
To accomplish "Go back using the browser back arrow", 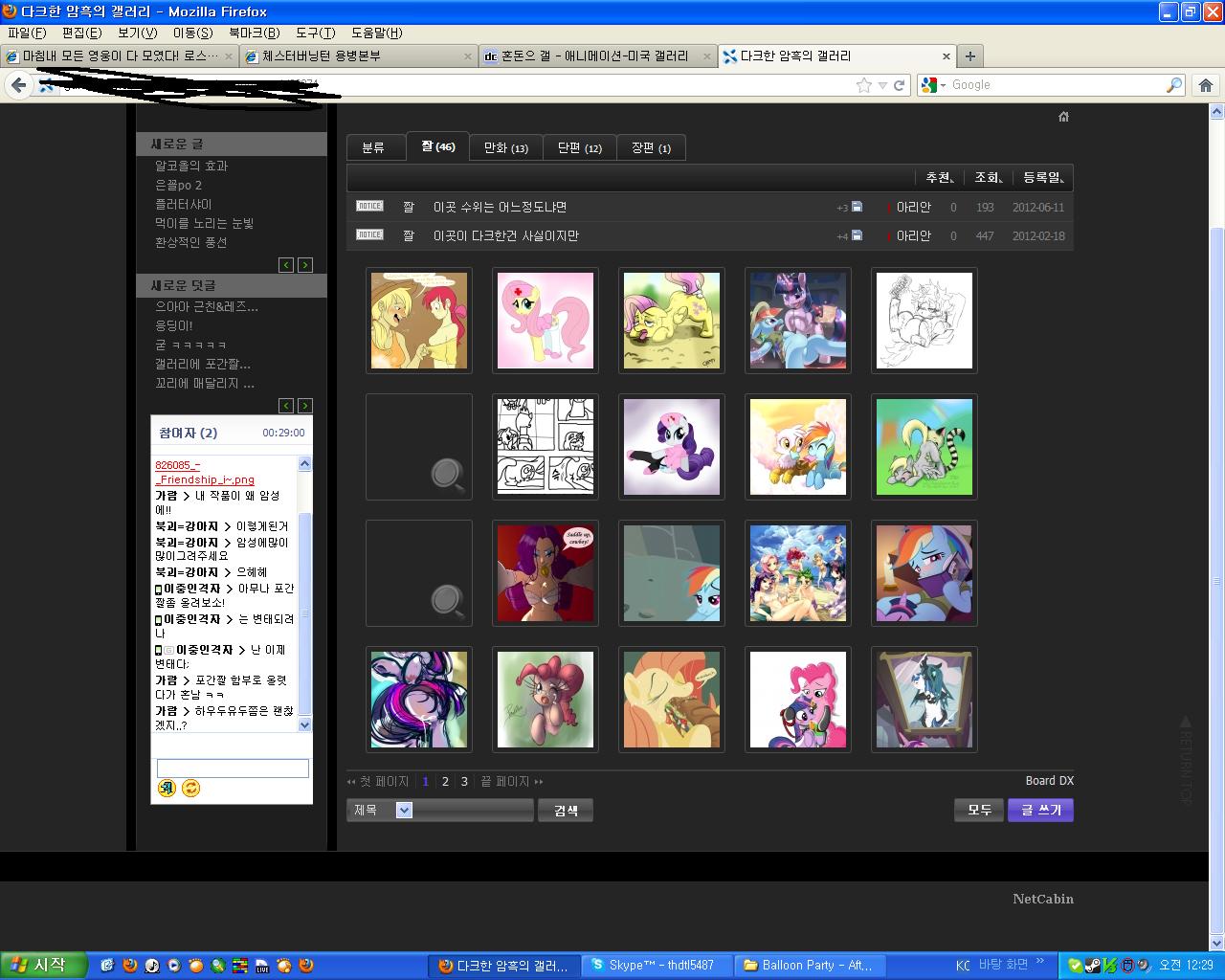I will pyautogui.click(x=19, y=85).
